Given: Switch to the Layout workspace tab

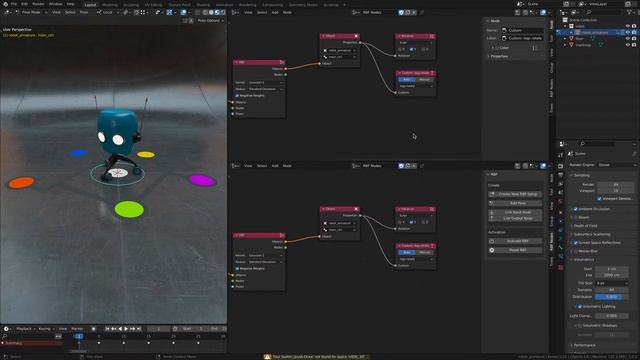Looking at the screenshot, I should click(x=90, y=5).
